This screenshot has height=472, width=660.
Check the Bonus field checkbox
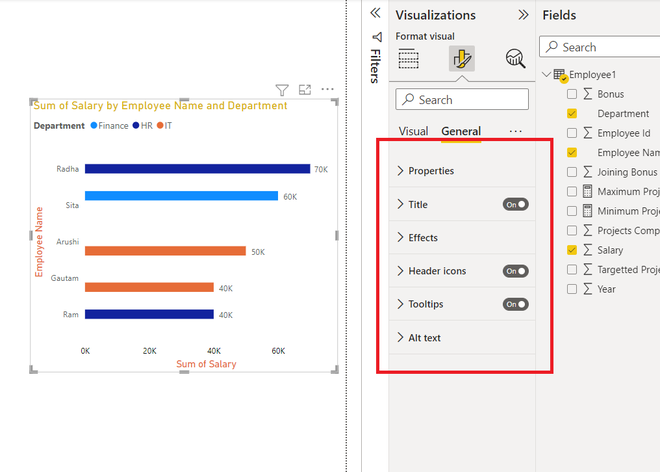click(572, 94)
